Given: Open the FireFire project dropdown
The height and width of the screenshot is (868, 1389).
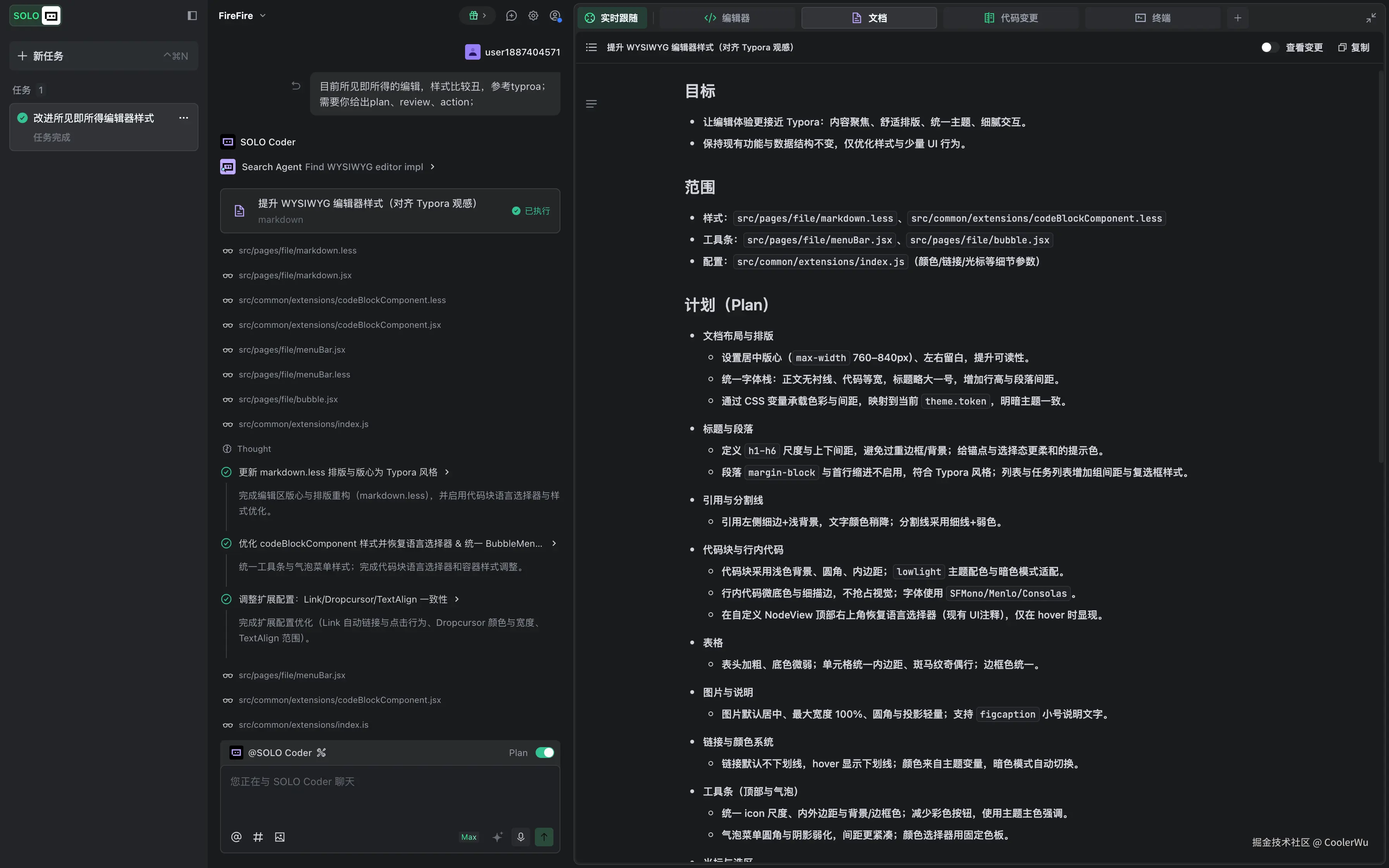Looking at the screenshot, I should click(x=241, y=15).
